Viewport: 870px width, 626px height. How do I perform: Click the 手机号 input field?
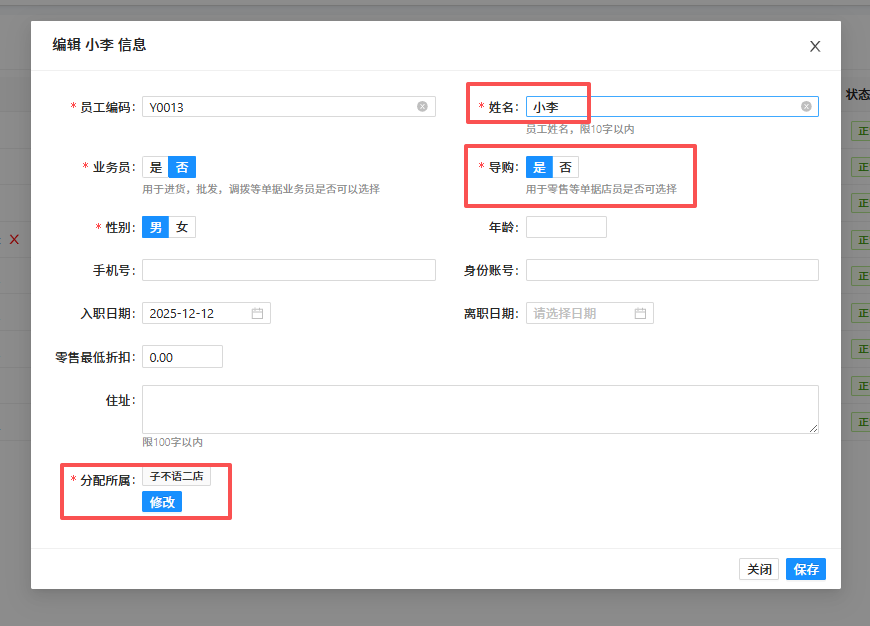290,269
